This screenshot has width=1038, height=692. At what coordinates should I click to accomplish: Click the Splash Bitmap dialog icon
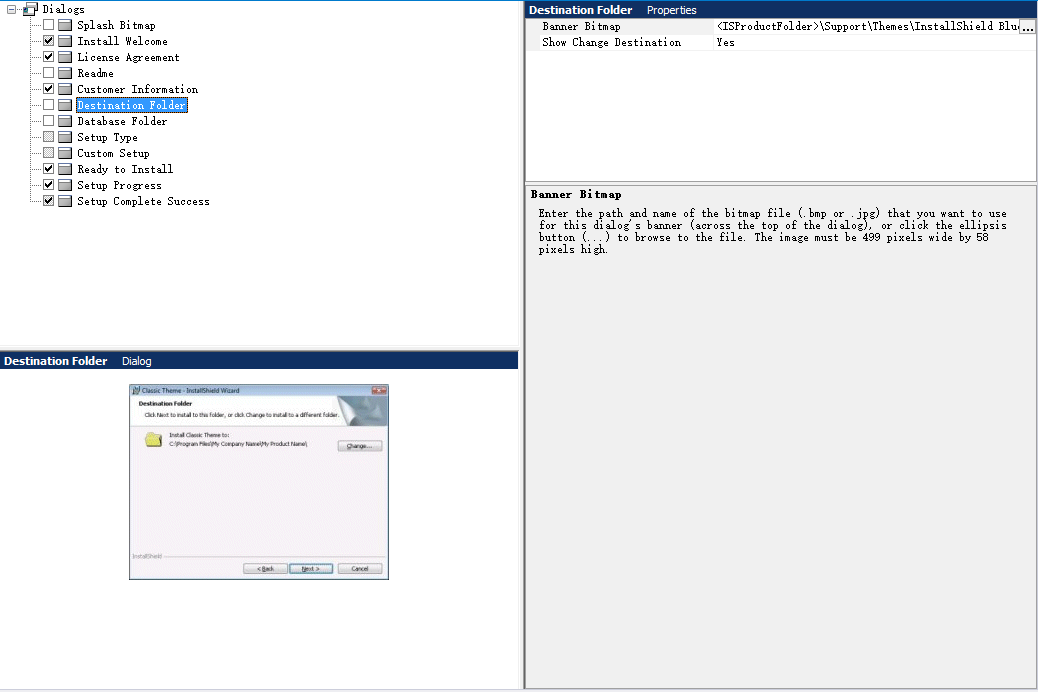(64, 25)
